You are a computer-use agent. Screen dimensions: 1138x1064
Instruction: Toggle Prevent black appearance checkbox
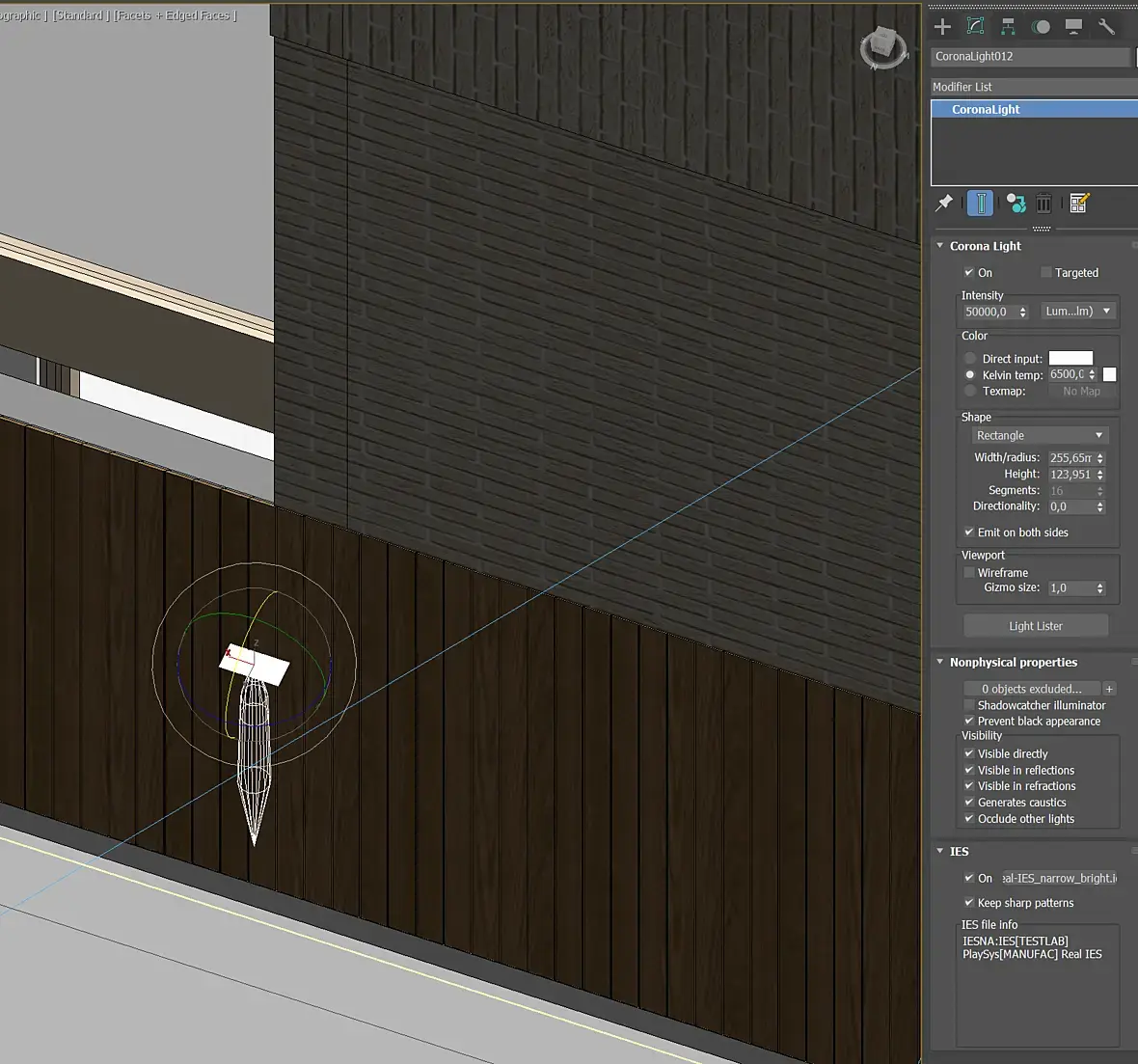[969, 721]
